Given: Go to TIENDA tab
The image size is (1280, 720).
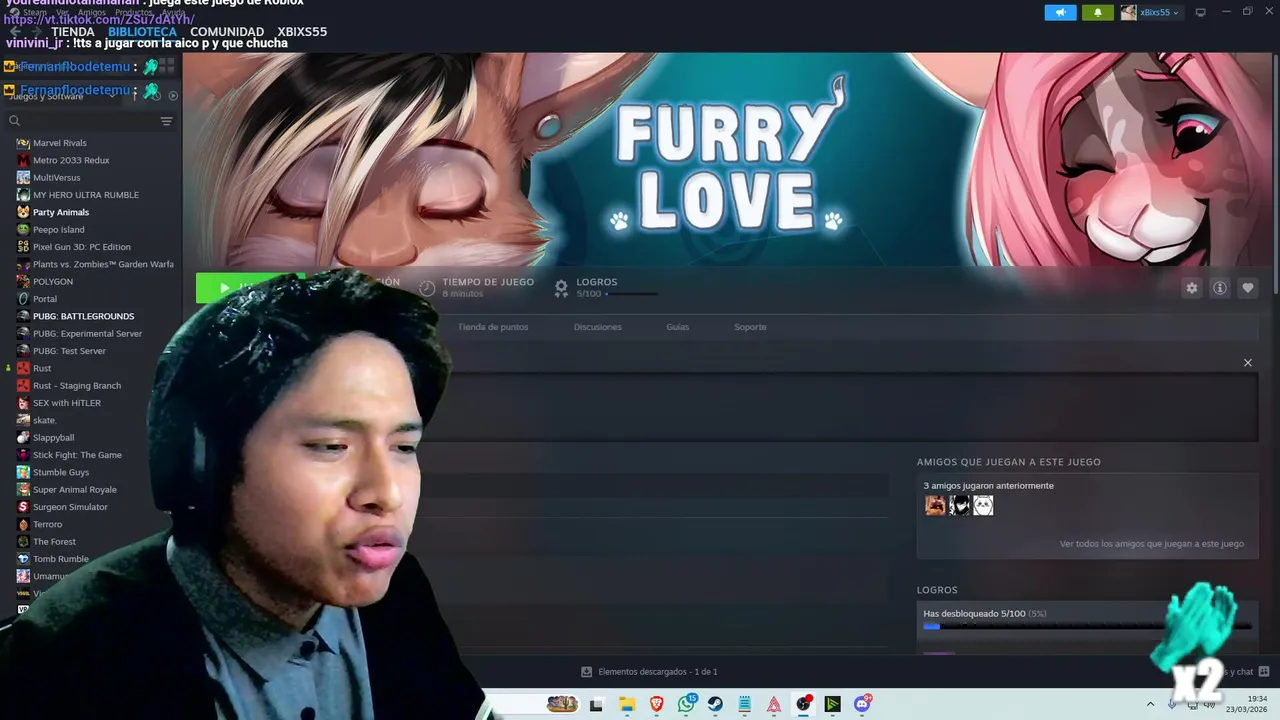Looking at the screenshot, I should 73,32.
